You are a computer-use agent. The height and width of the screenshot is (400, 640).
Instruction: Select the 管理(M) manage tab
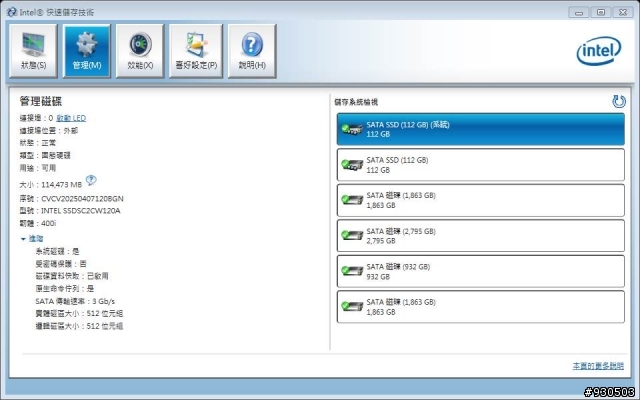[x=87, y=51]
